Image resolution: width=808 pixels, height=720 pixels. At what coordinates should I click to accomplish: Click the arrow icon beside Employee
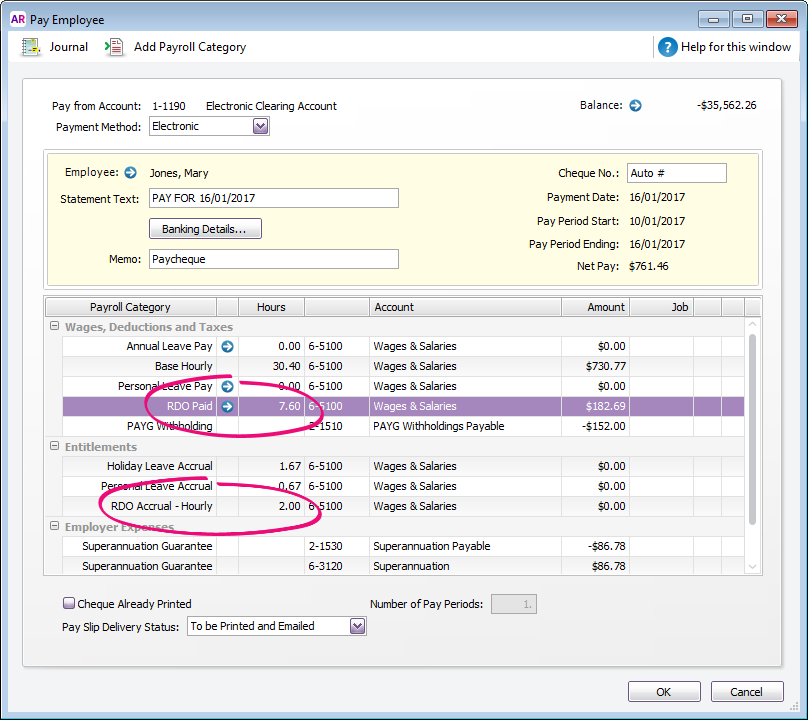130,173
